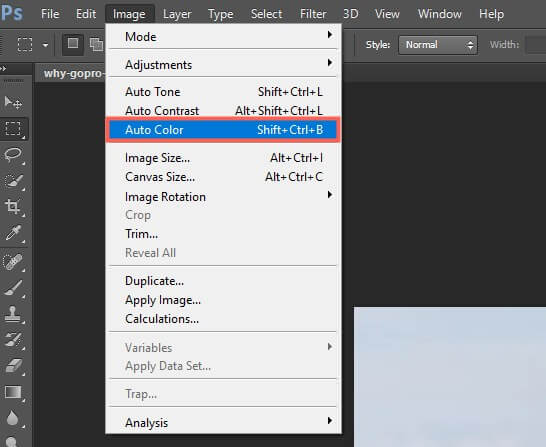Select the Eyedropper tool
The image size is (546, 447).
(13, 233)
